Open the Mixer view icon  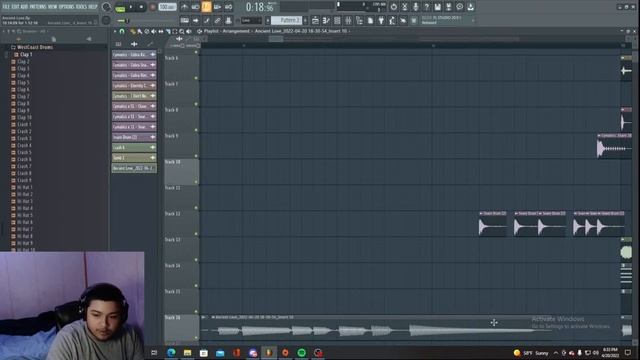point(348,20)
